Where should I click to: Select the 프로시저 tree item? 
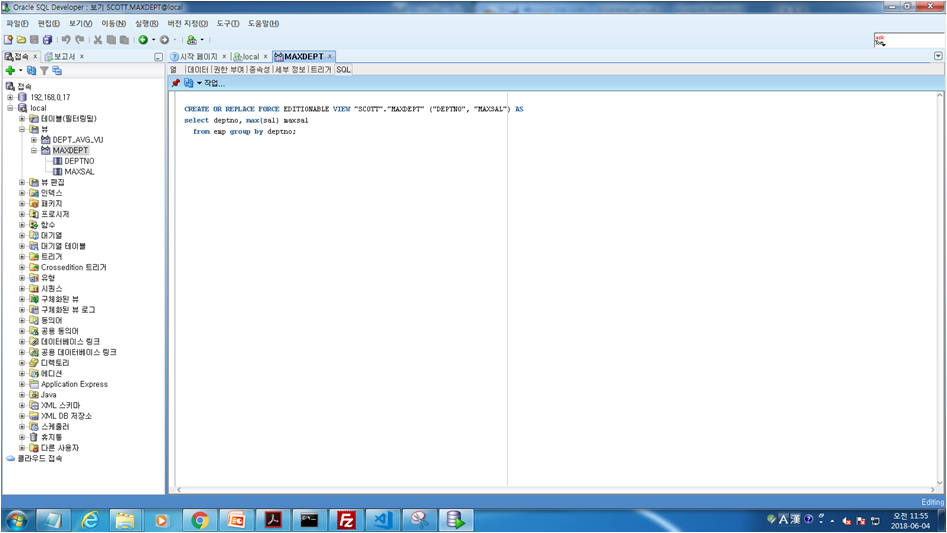(x=55, y=214)
